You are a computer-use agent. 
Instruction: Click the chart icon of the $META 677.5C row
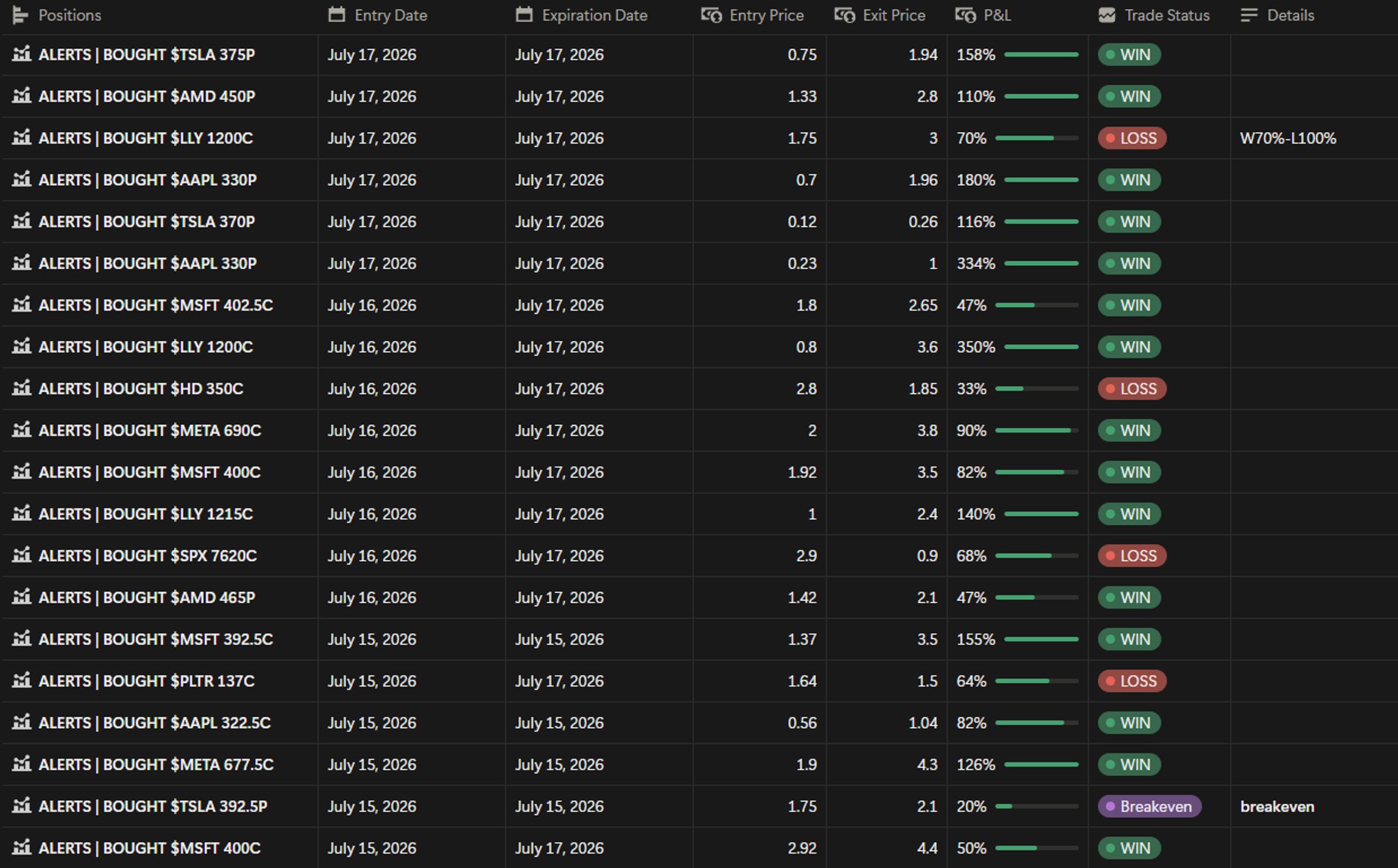click(22, 764)
